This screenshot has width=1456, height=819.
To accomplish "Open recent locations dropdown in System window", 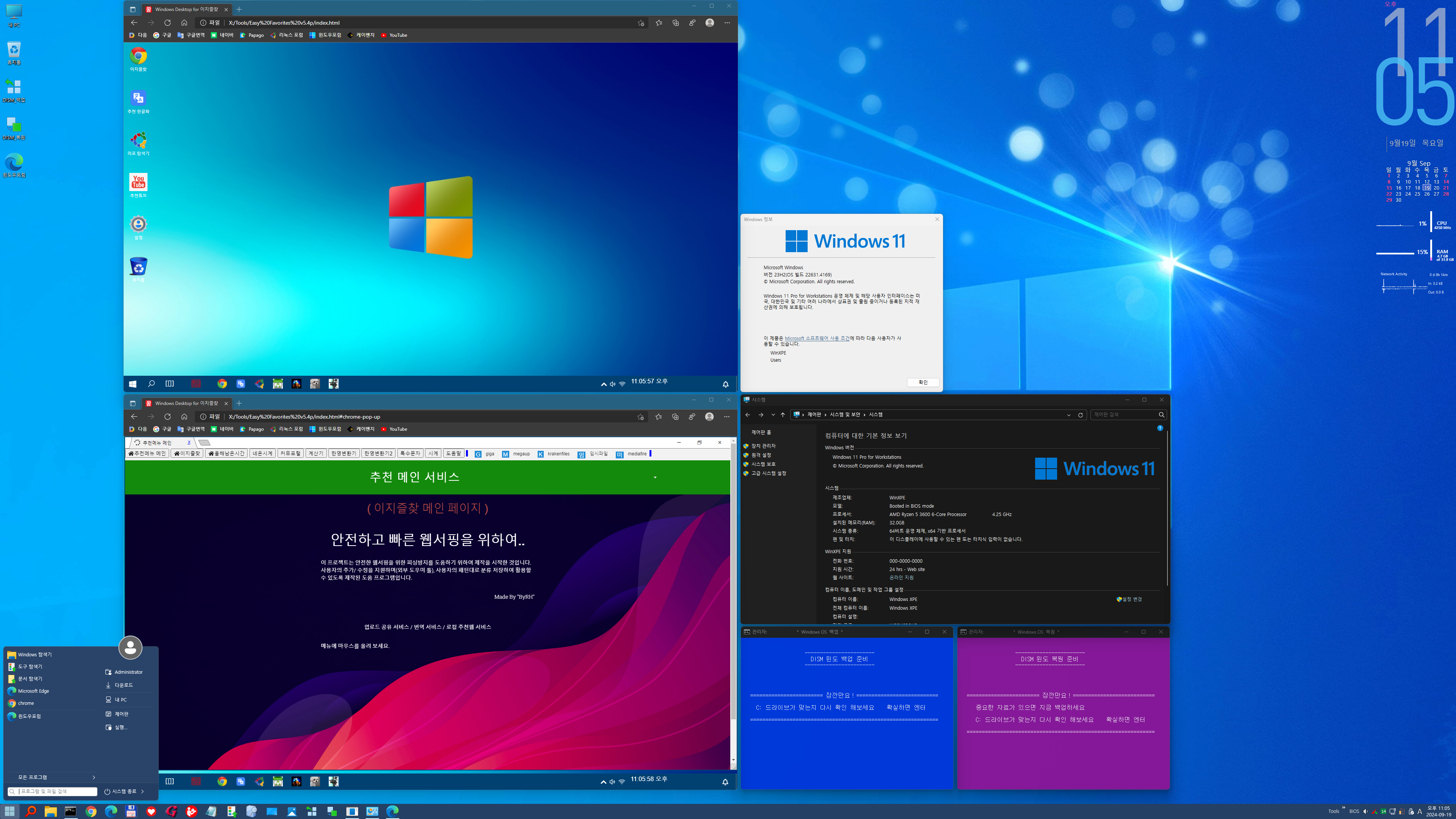I will tap(773, 415).
